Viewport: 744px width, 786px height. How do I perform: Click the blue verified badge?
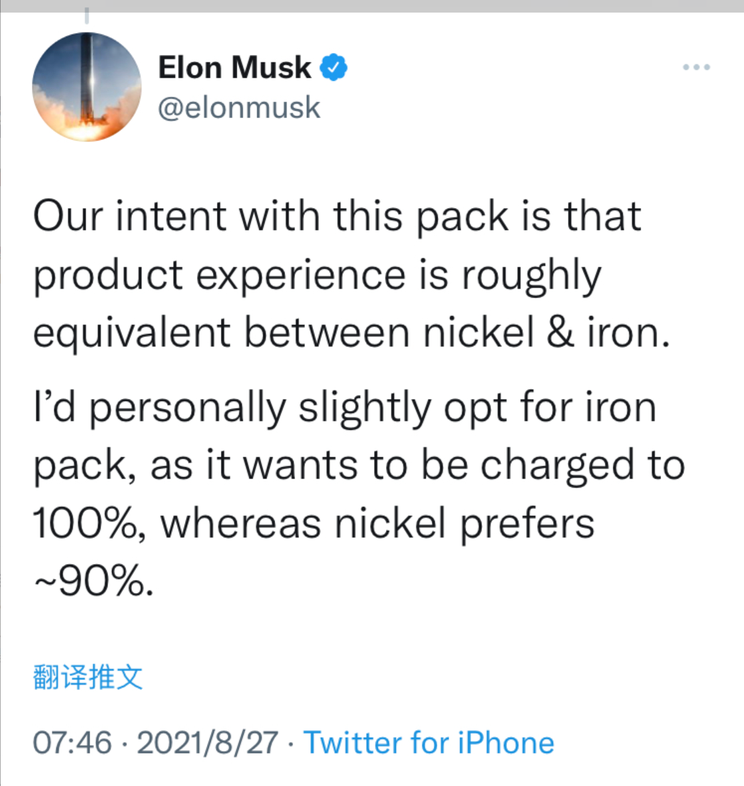click(x=333, y=69)
